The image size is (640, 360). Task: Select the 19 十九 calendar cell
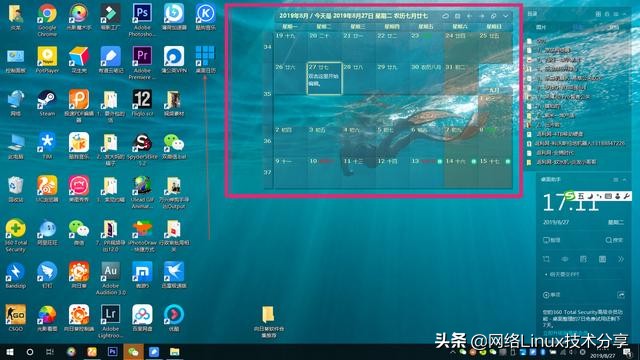click(290, 47)
